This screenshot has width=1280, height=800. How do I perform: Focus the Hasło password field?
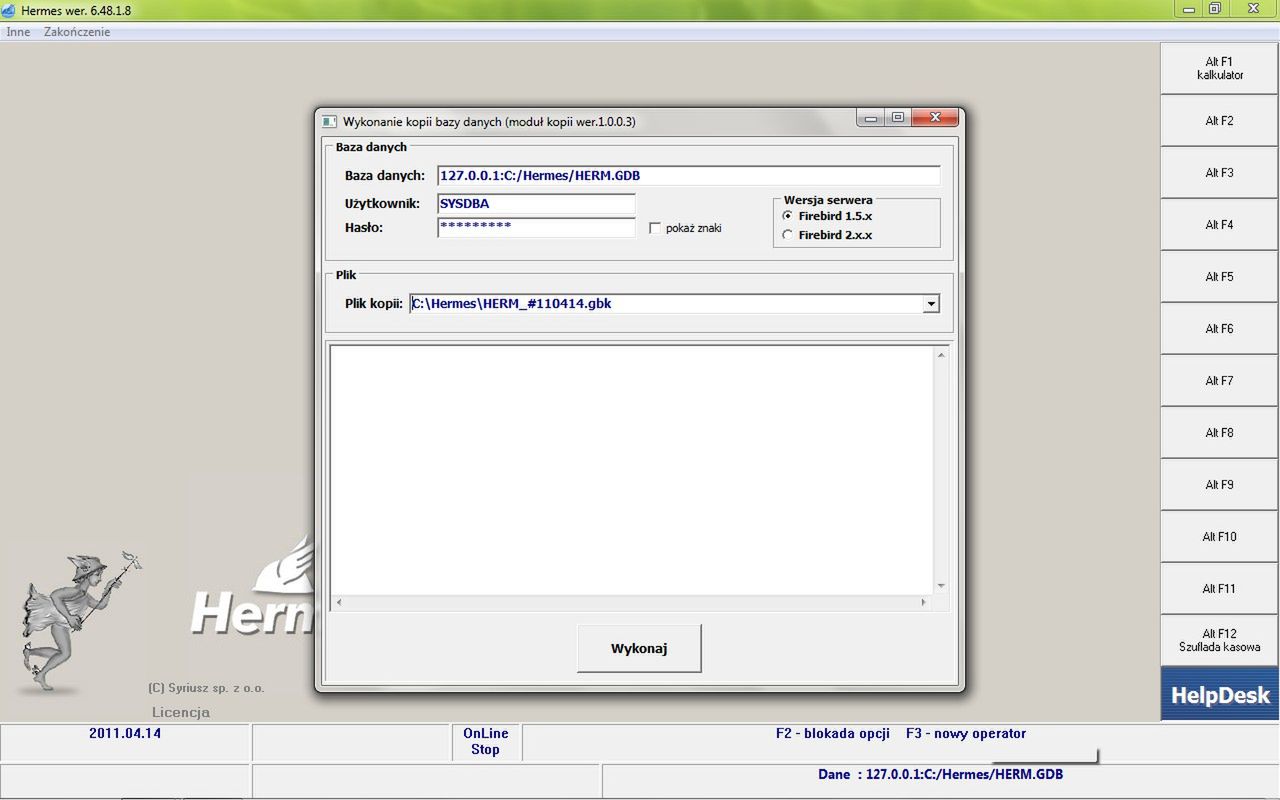tap(536, 227)
